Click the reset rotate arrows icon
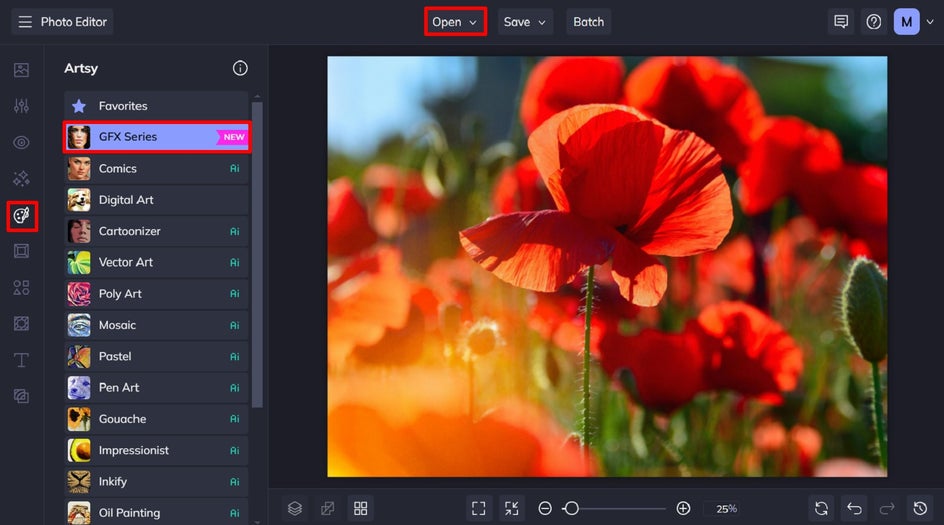The width and height of the screenshot is (944, 525). point(821,509)
